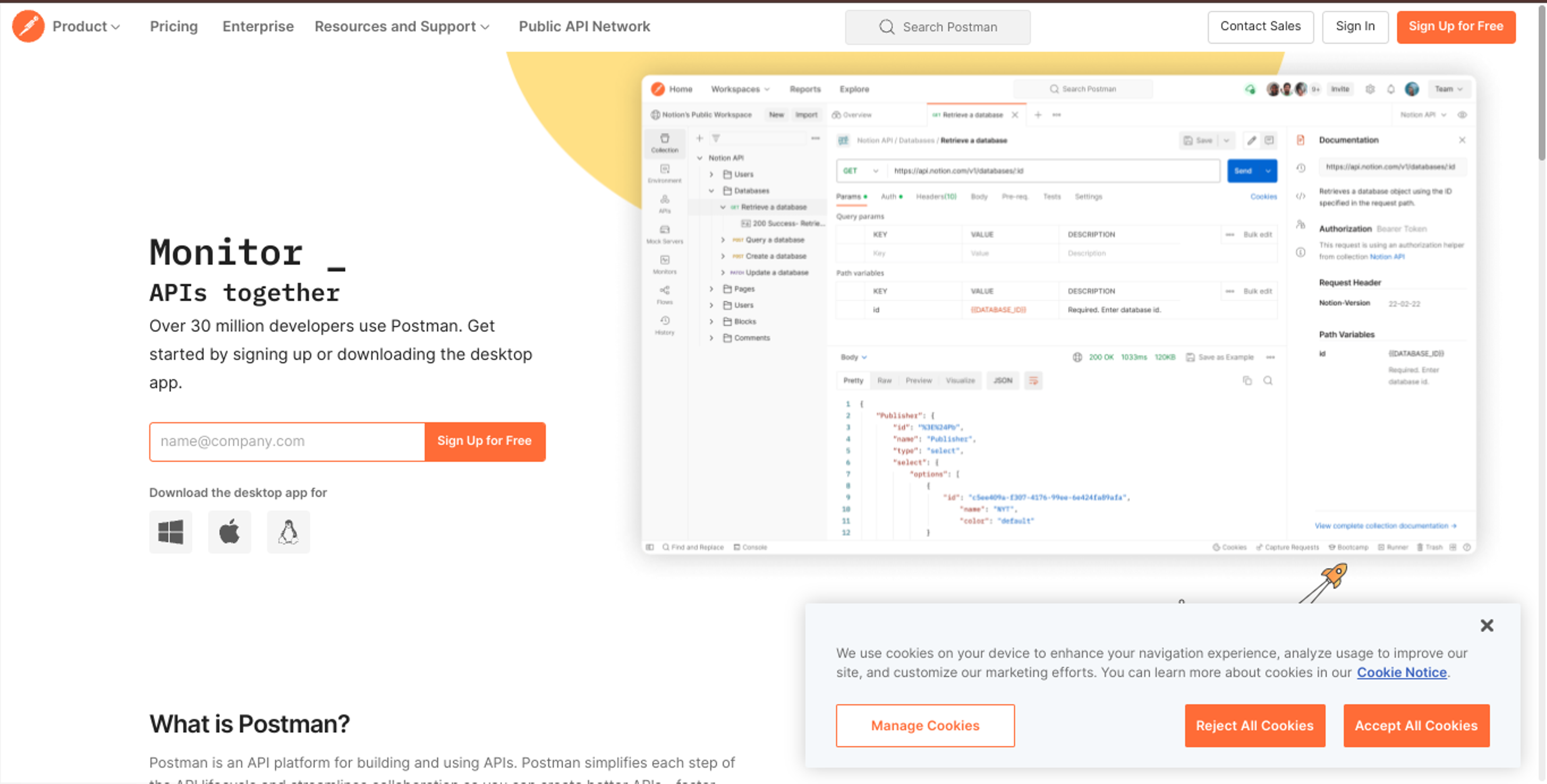
Task: Select the Mock Servers sidebar icon in the app preview
Action: point(665,234)
